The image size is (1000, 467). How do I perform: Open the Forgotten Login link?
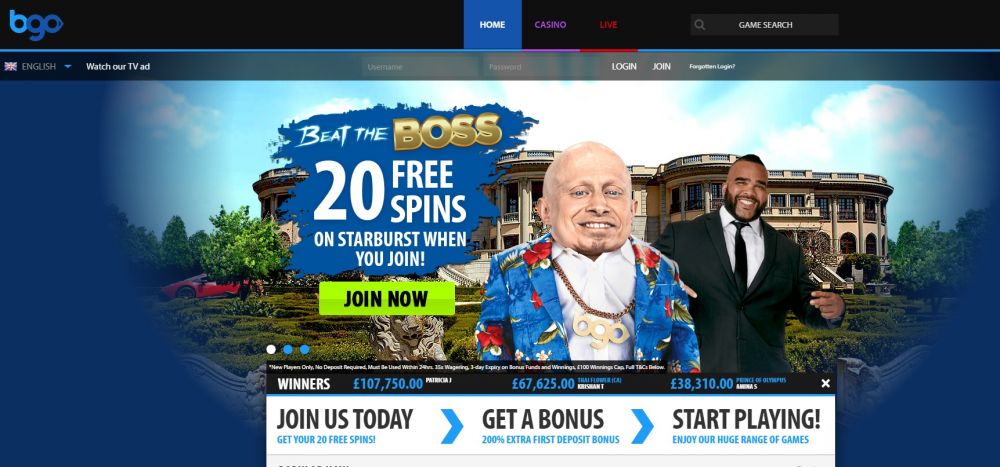click(x=712, y=66)
